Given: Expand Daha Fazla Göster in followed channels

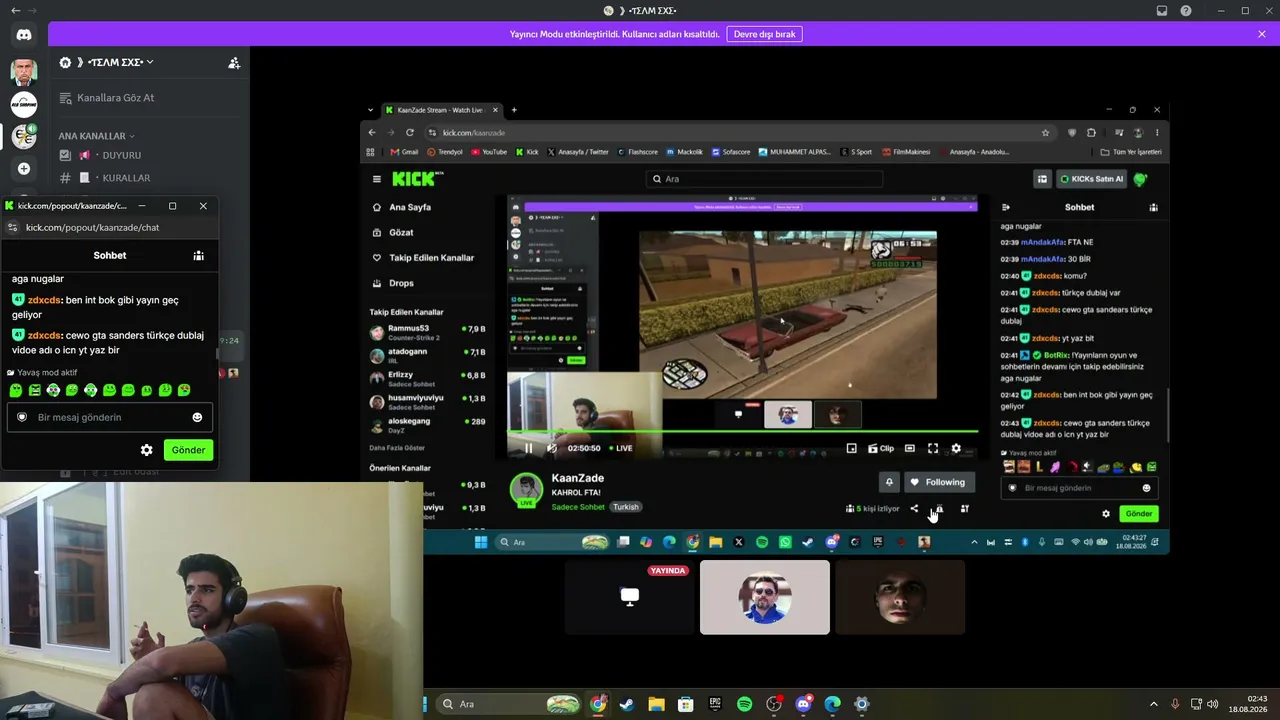Looking at the screenshot, I should click(397, 447).
